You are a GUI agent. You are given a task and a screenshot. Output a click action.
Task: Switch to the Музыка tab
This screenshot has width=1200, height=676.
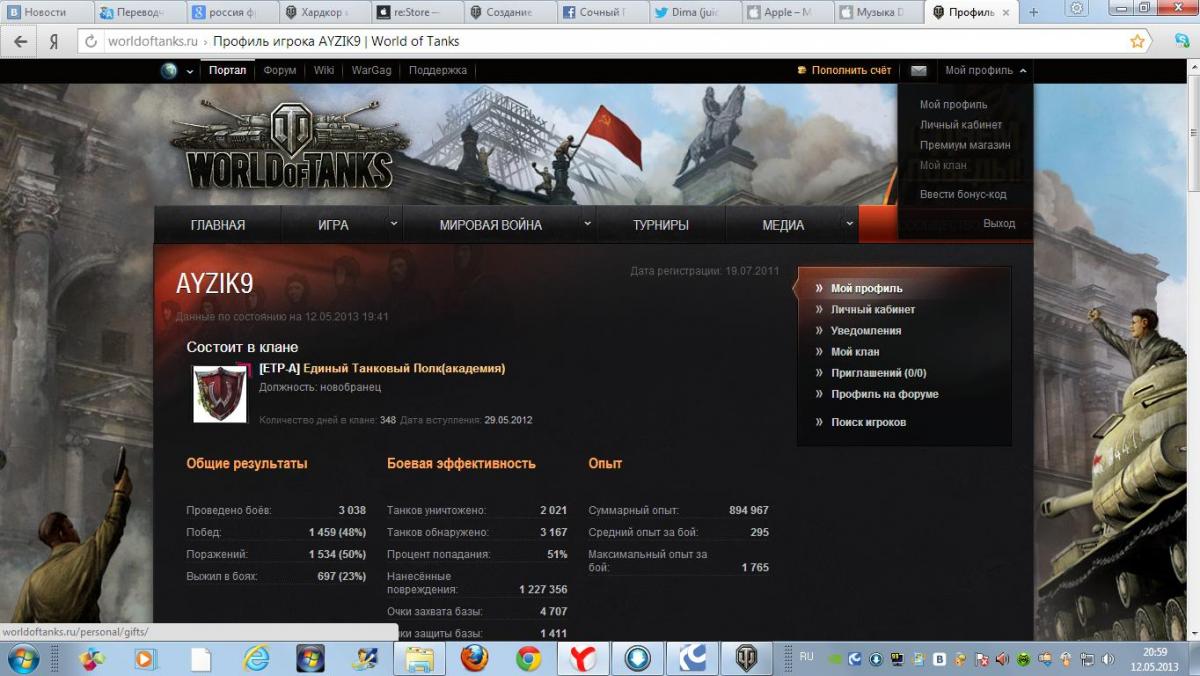[x=880, y=13]
